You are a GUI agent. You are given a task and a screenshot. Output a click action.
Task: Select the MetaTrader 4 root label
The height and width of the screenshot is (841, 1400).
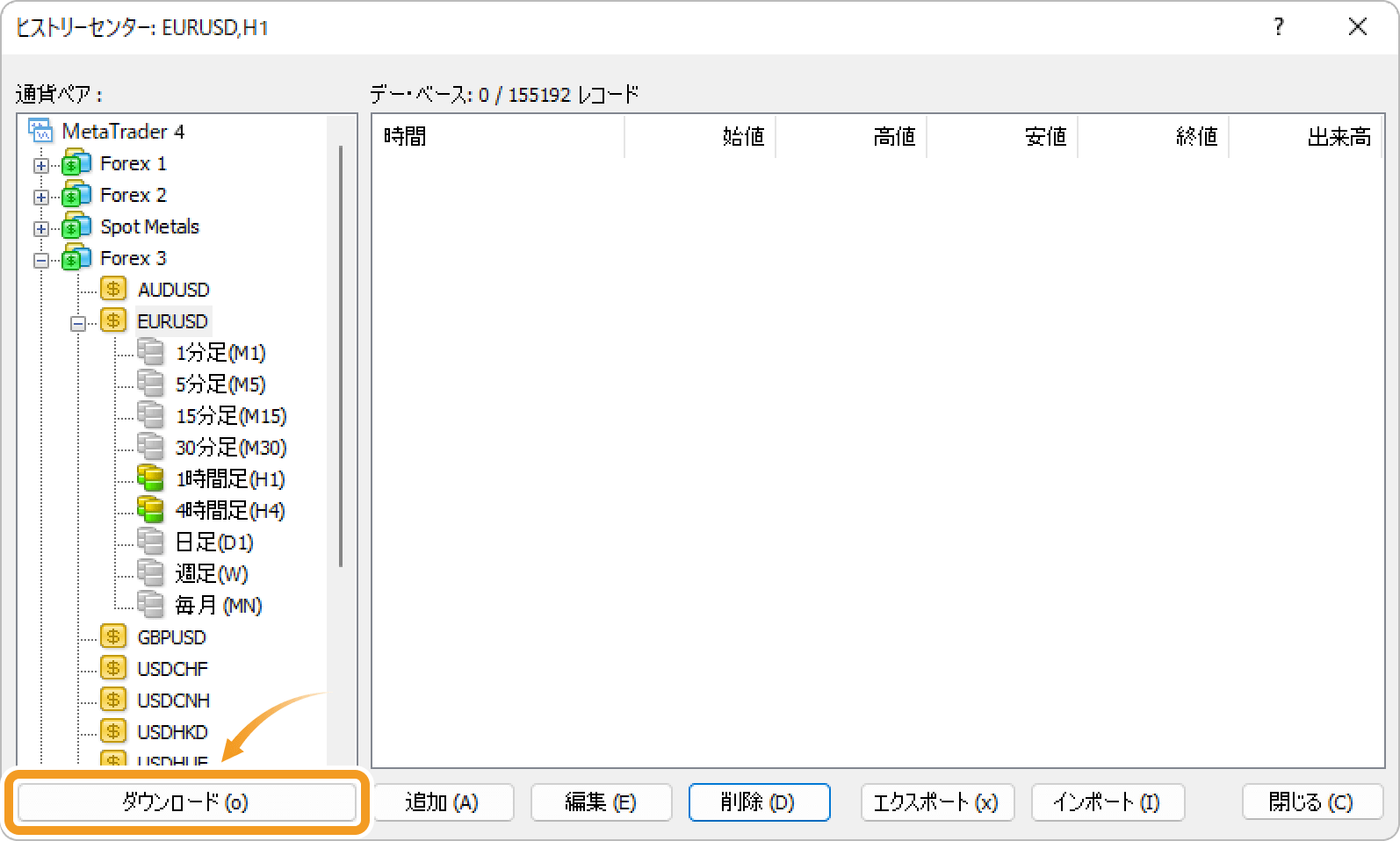[123, 132]
